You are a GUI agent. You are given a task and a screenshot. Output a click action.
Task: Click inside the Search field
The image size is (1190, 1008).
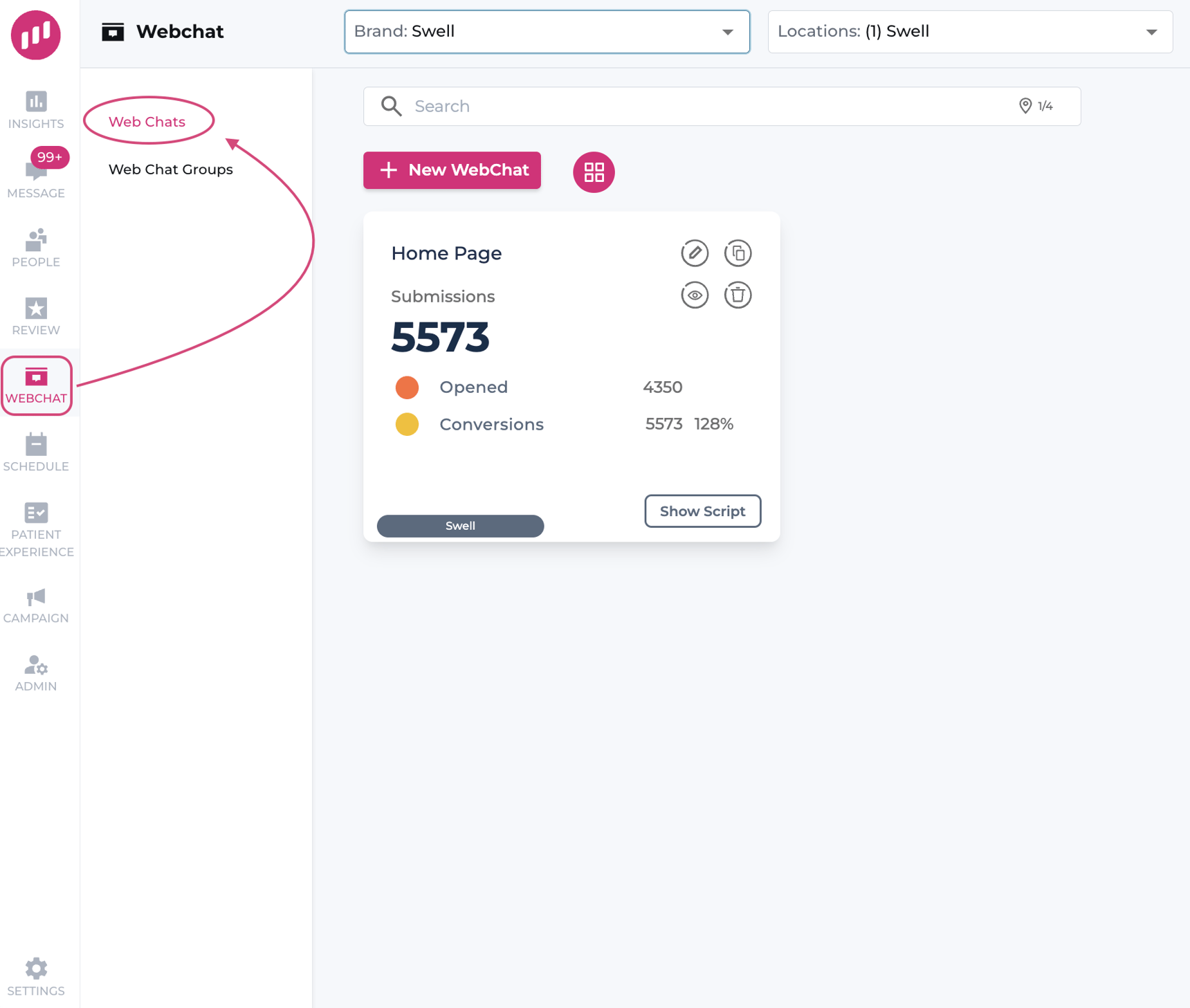623,106
